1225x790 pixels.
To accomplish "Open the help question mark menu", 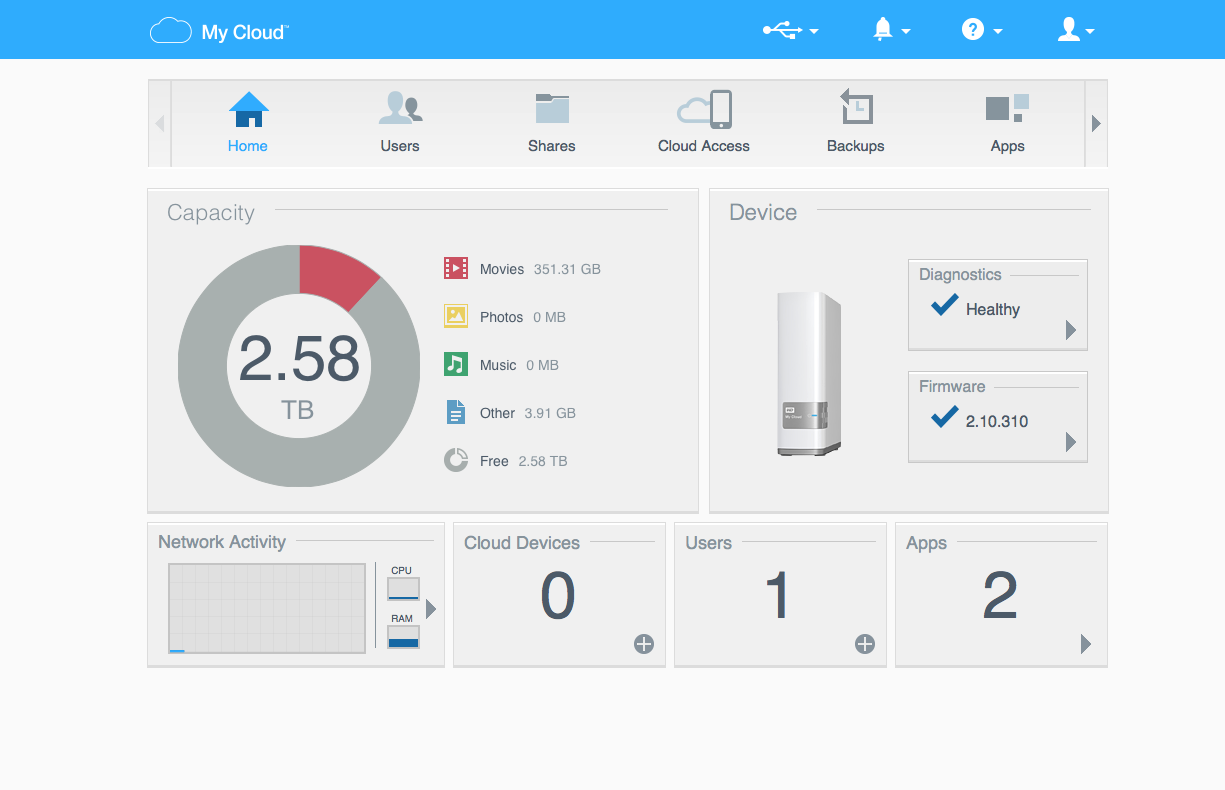I will tap(981, 30).
